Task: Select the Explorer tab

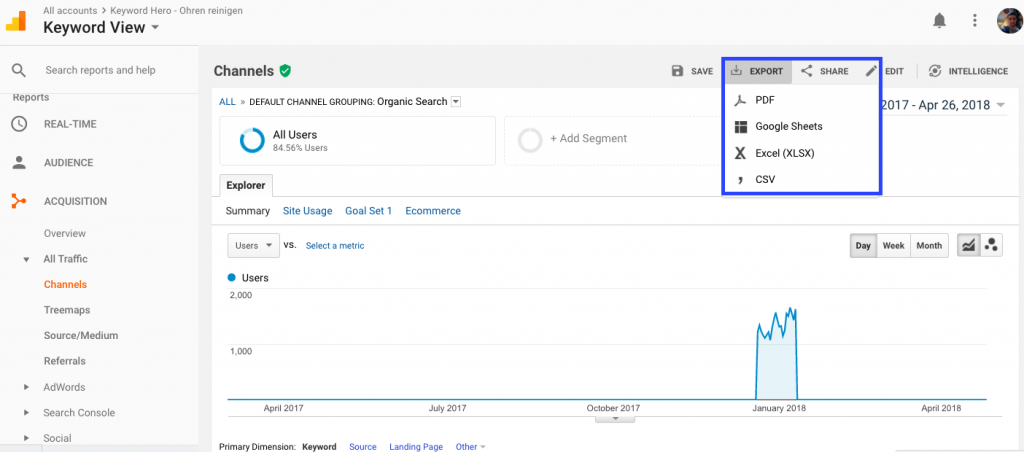Action: coord(246,186)
